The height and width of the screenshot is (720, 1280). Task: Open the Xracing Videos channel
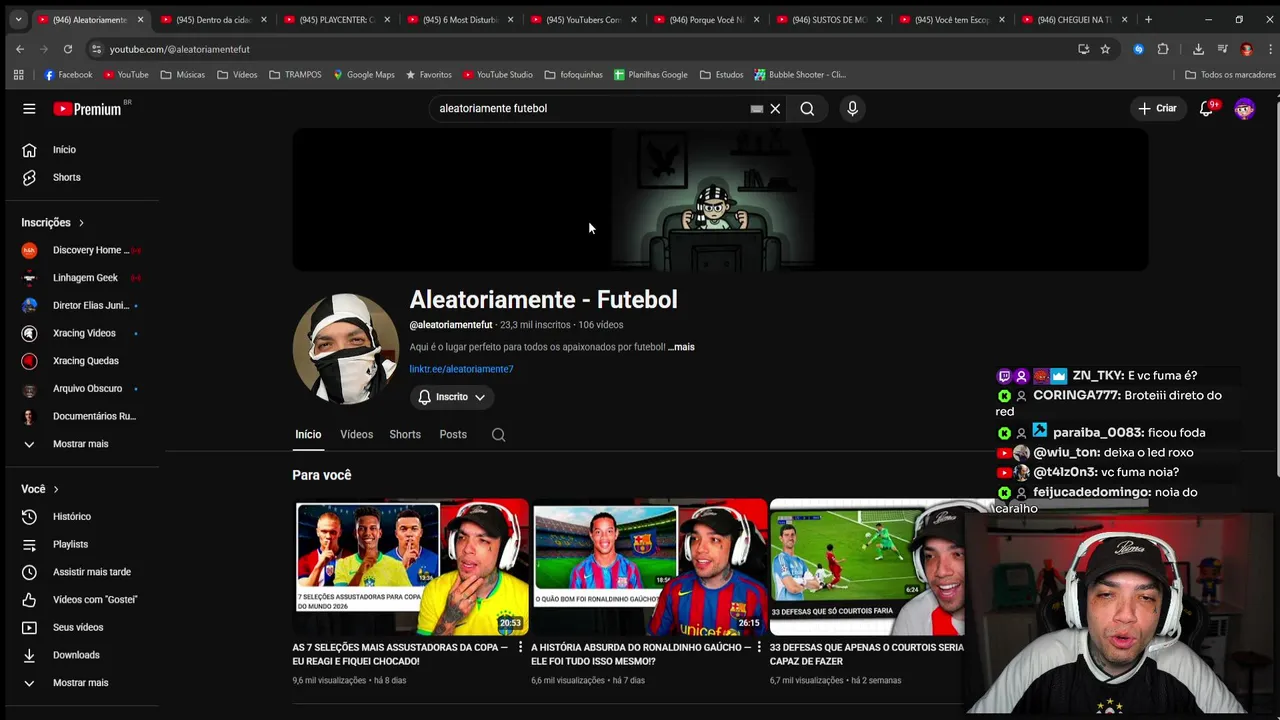click(x=82, y=333)
